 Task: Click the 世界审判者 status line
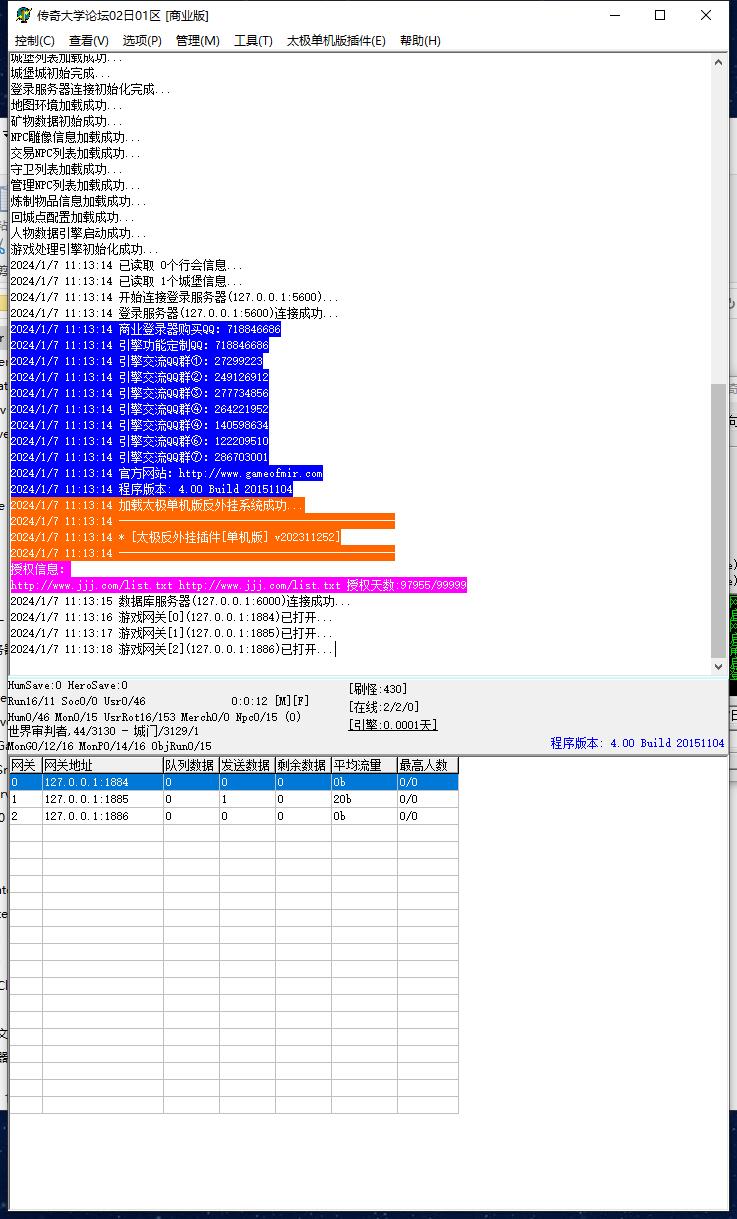104,731
